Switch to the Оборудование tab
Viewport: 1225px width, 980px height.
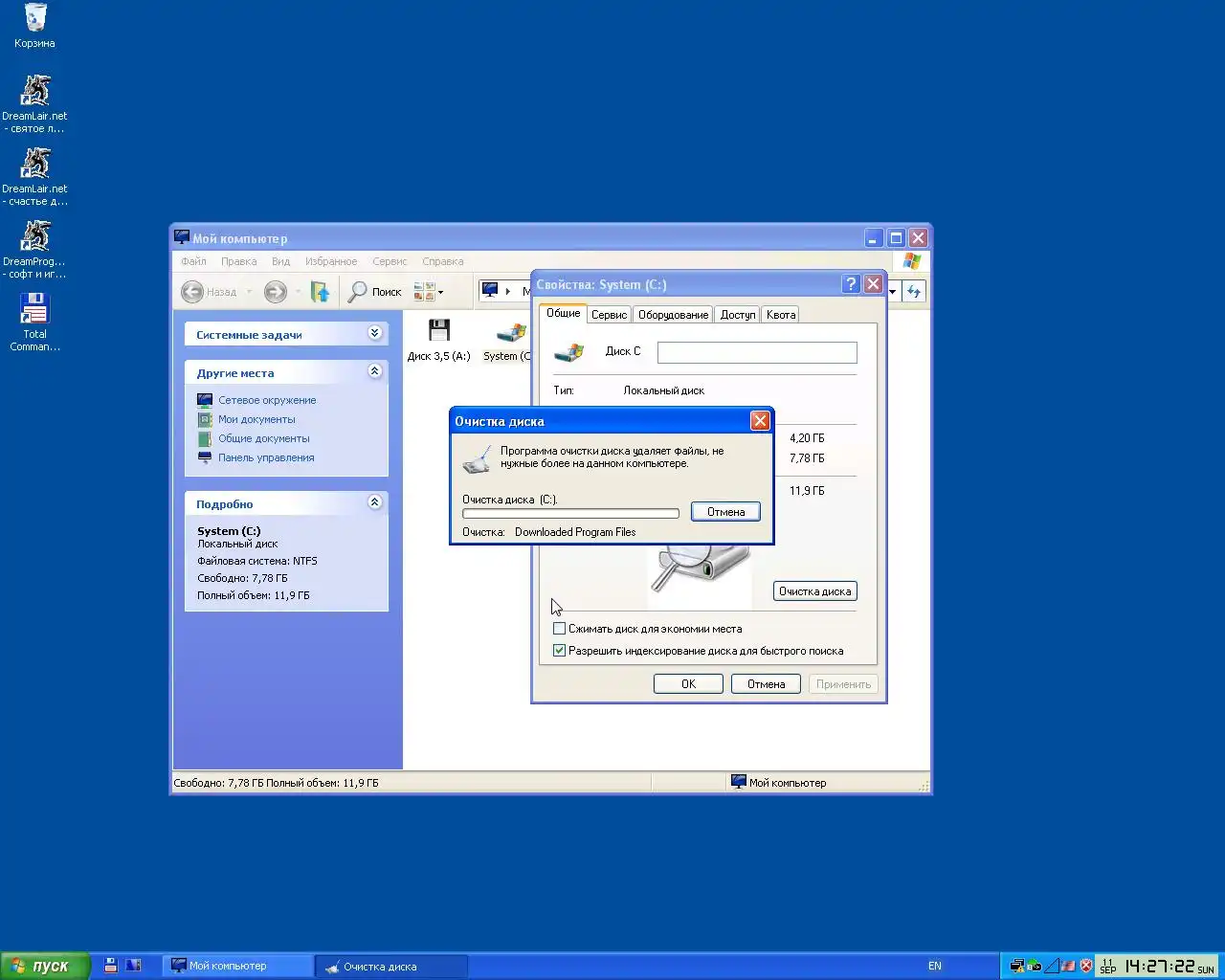[x=674, y=315]
